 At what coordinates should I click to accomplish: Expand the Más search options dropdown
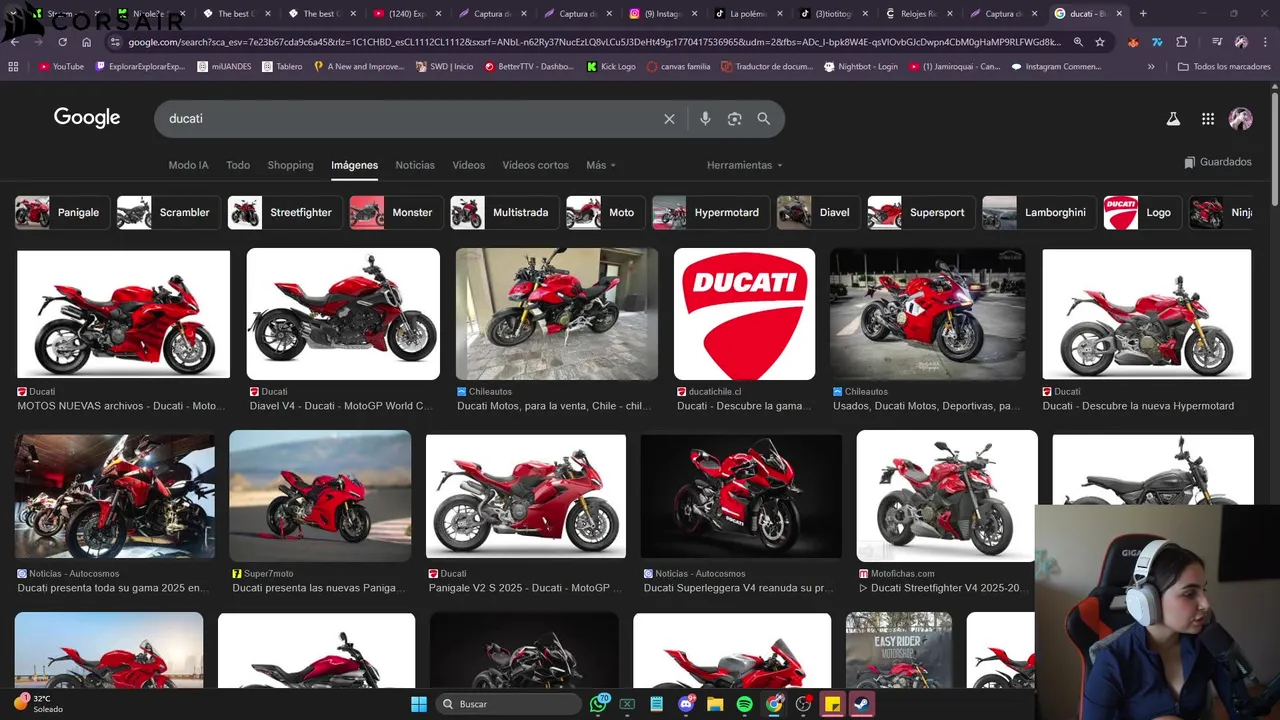[601, 165]
